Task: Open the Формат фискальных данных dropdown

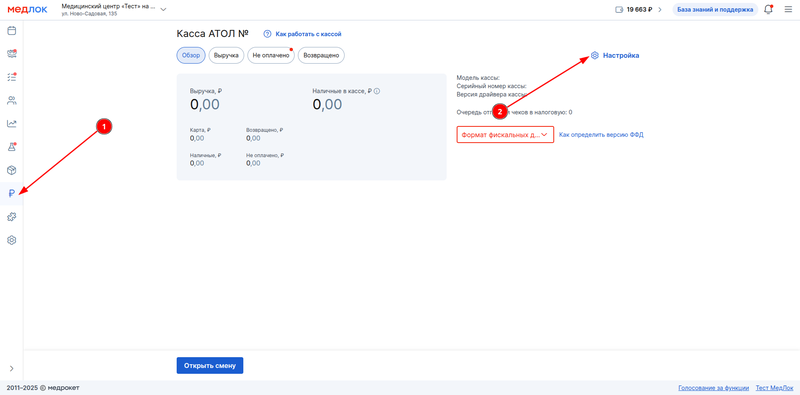Action: 505,135
